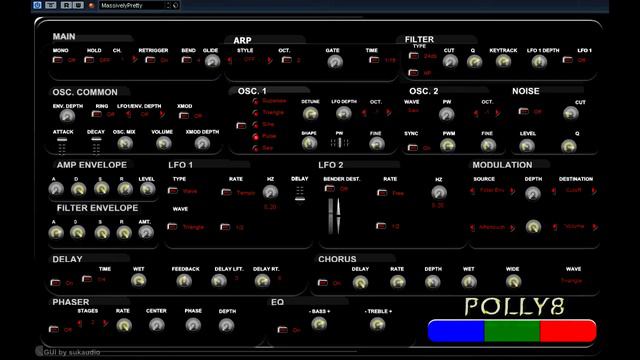The width and height of the screenshot is (640, 360).
Task: Click the ARP OCT. button
Action: [x=287, y=60]
